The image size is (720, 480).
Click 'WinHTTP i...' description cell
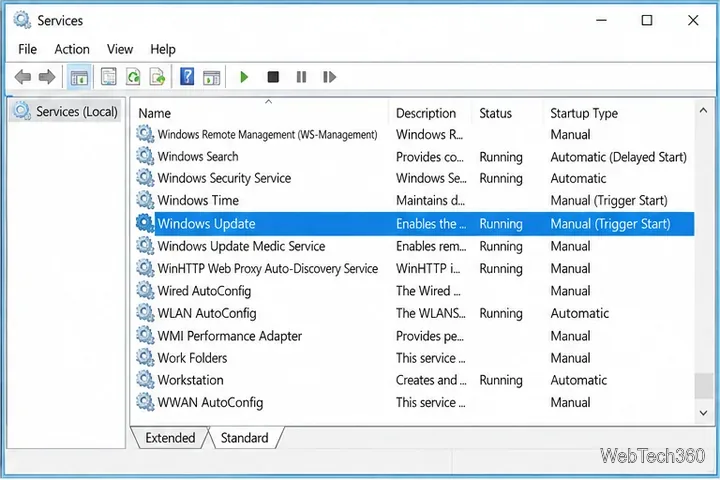coord(428,268)
